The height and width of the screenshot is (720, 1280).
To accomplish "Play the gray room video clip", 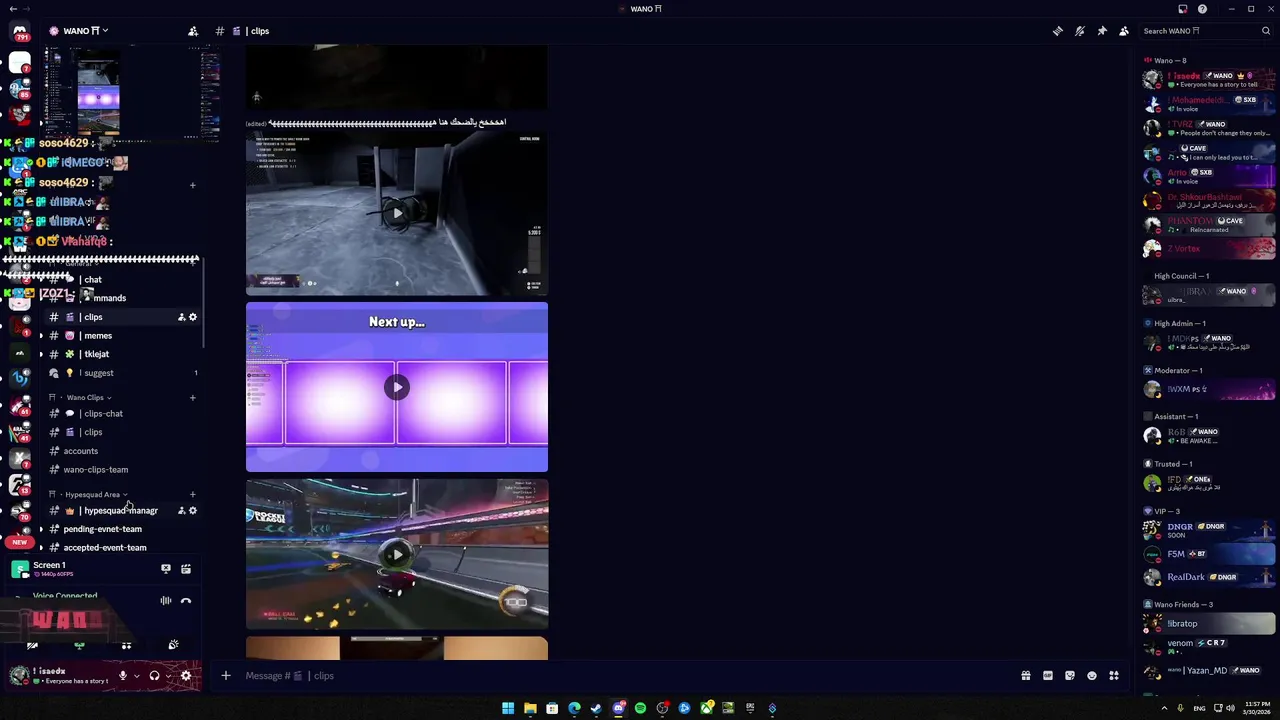I will 397,213.
